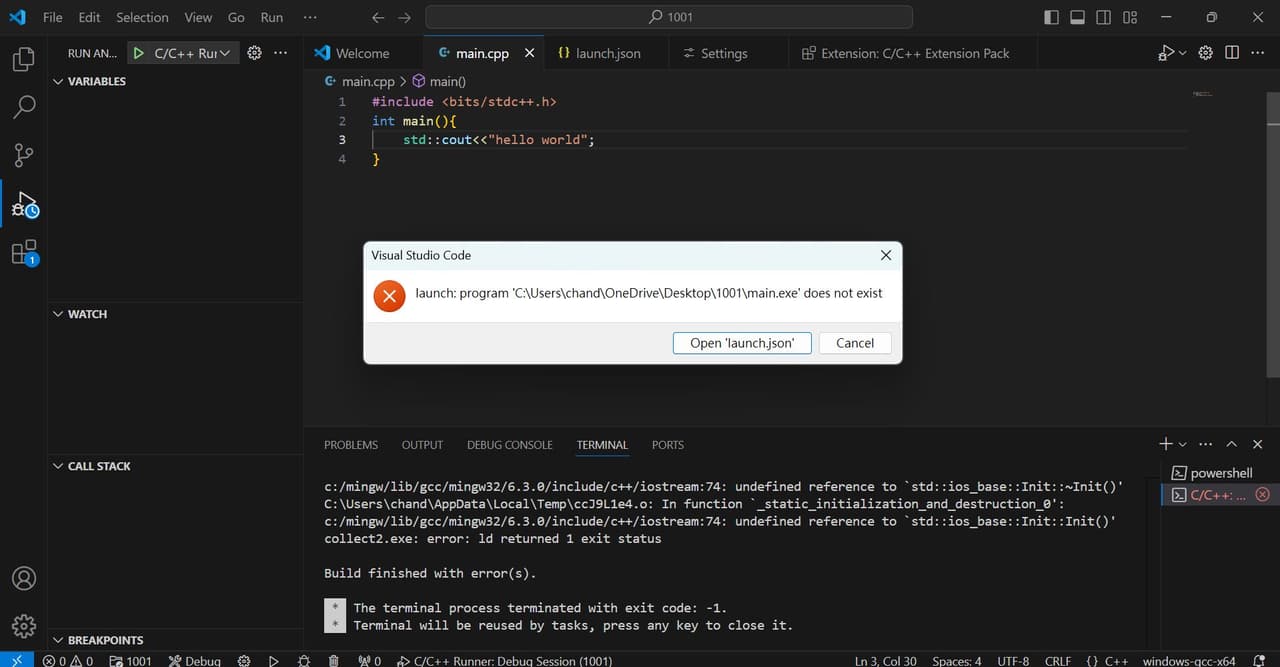
Task: Click the command center search box
Action: click(668, 17)
